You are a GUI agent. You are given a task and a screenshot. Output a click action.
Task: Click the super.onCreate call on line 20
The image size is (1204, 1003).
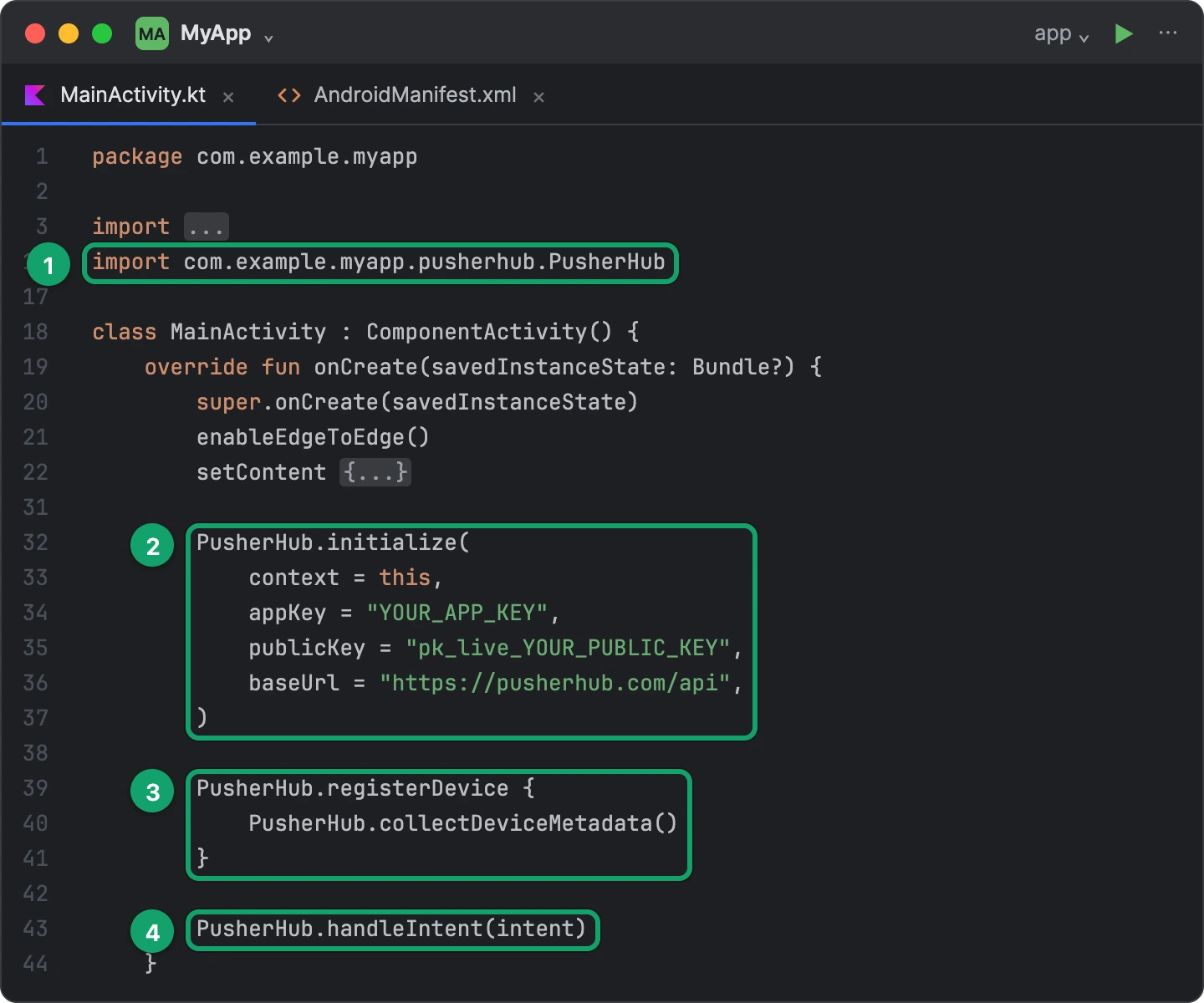417,402
